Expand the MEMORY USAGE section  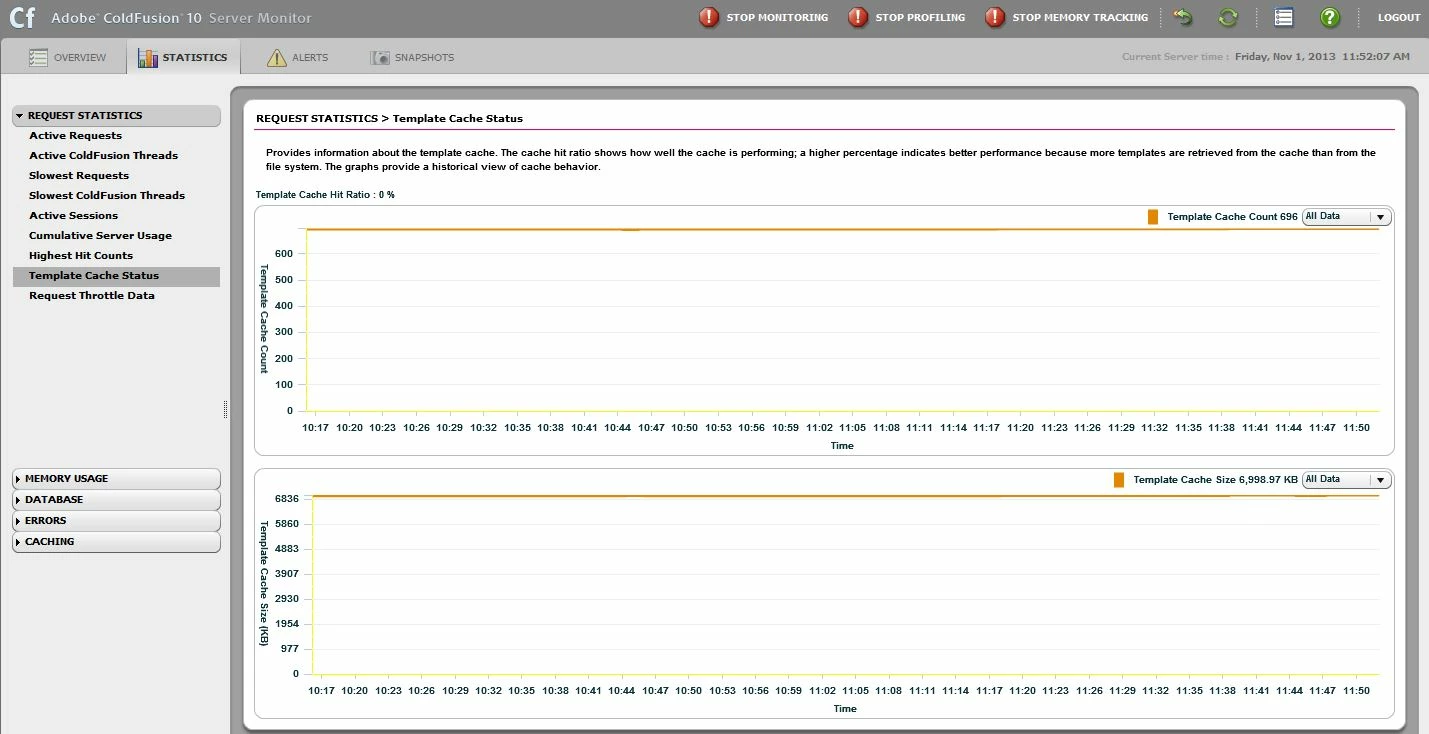[x=116, y=479]
